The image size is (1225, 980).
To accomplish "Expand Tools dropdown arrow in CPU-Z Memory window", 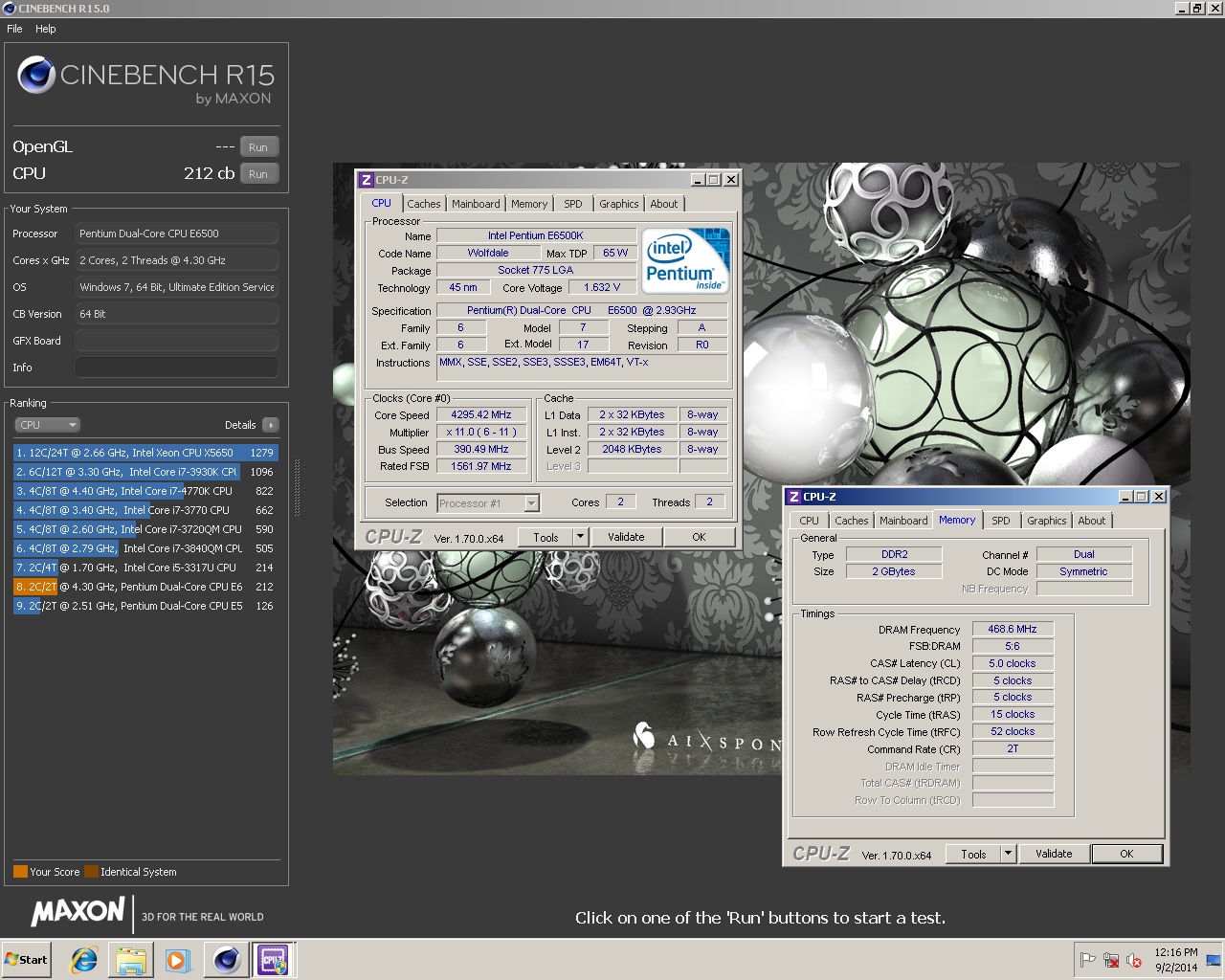I will click(x=1008, y=854).
